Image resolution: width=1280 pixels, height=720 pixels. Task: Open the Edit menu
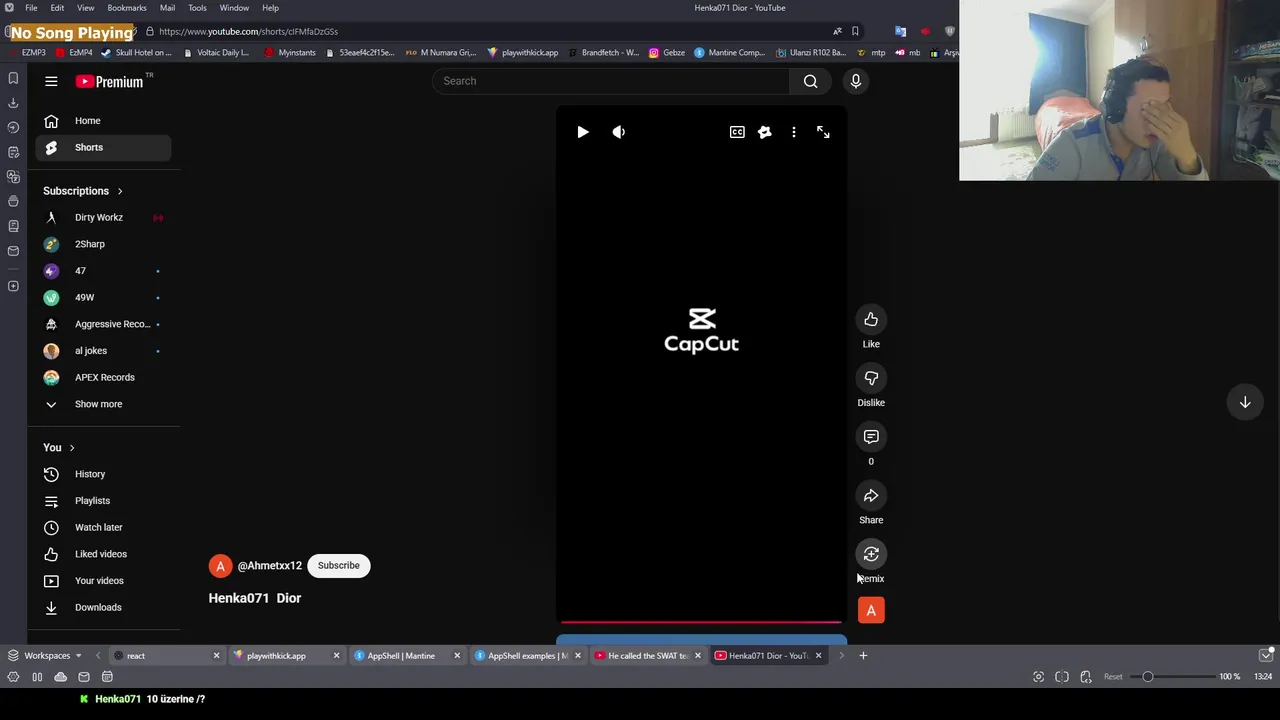coord(57,8)
